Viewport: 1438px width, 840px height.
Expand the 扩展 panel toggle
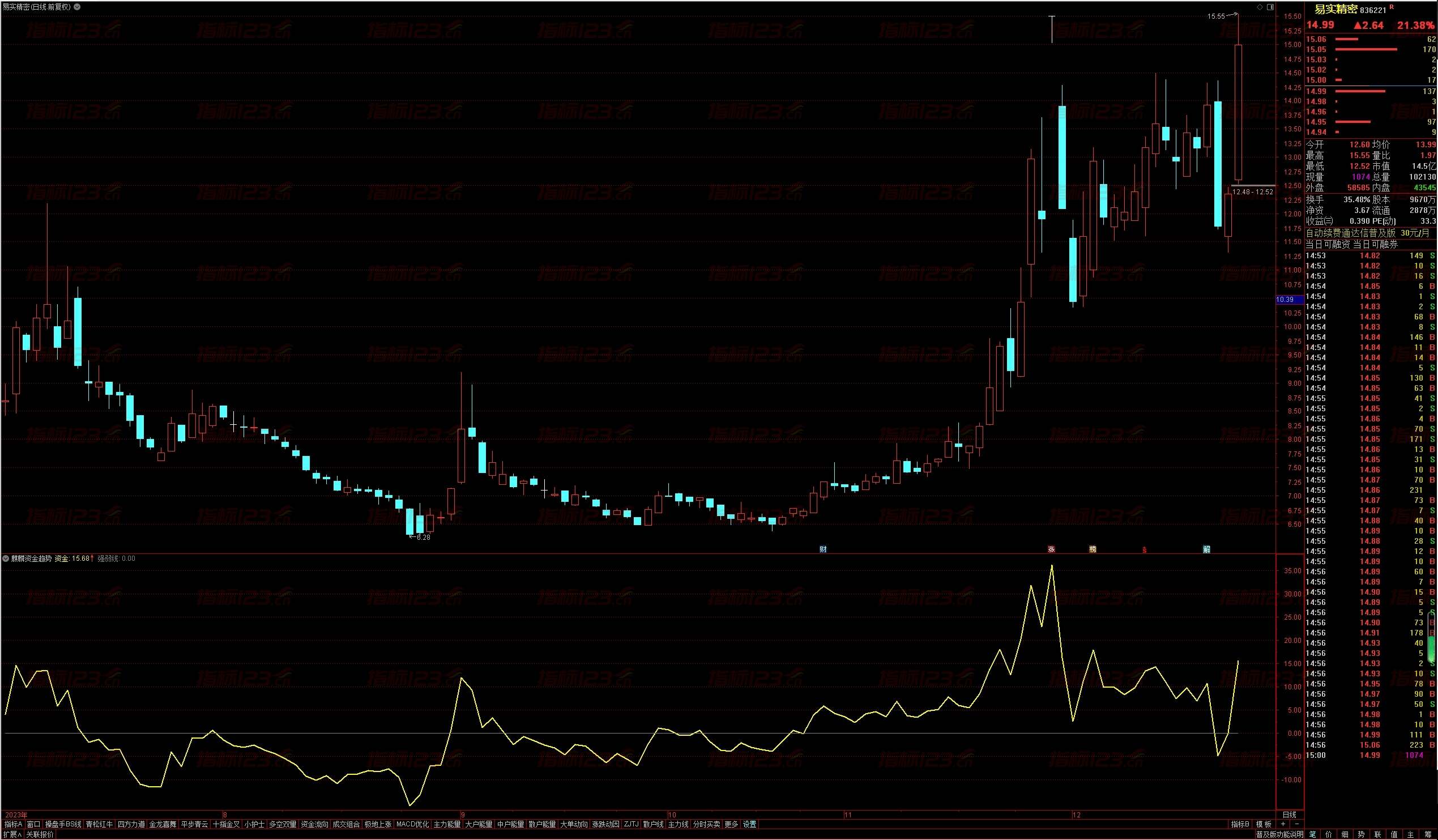12,834
